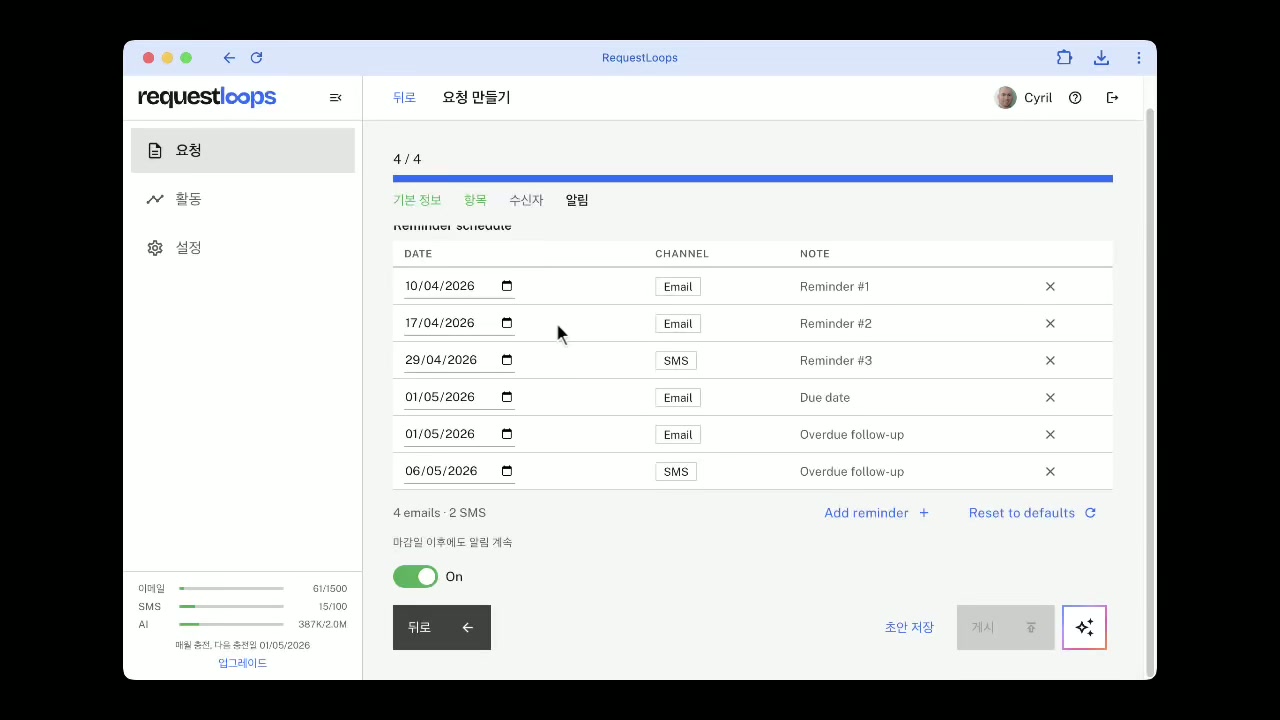
Task: Switch to the 기본 정보 step tab
Action: pyautogui.click(x=417, y=200)
